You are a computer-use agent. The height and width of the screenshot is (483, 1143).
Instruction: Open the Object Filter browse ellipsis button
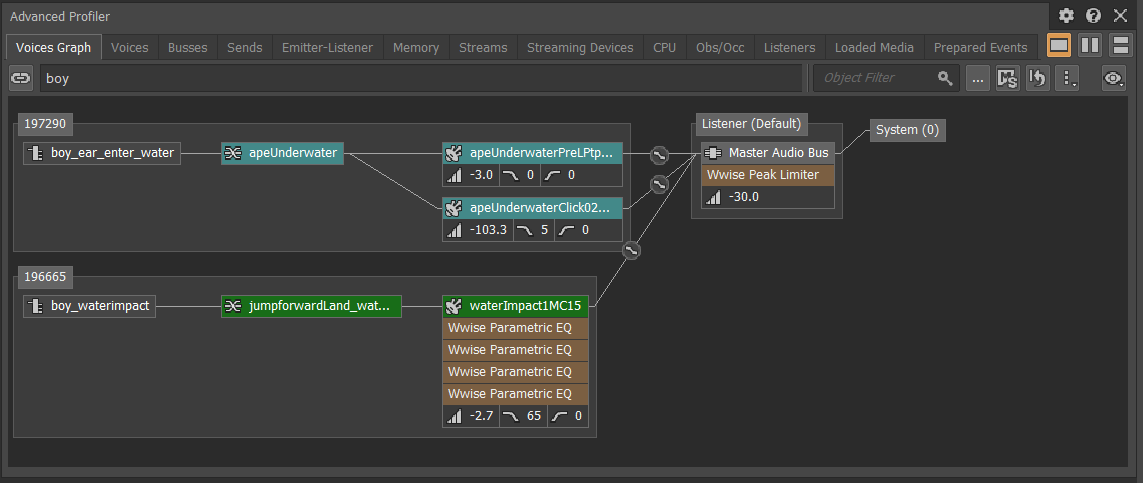pos(977,78)
